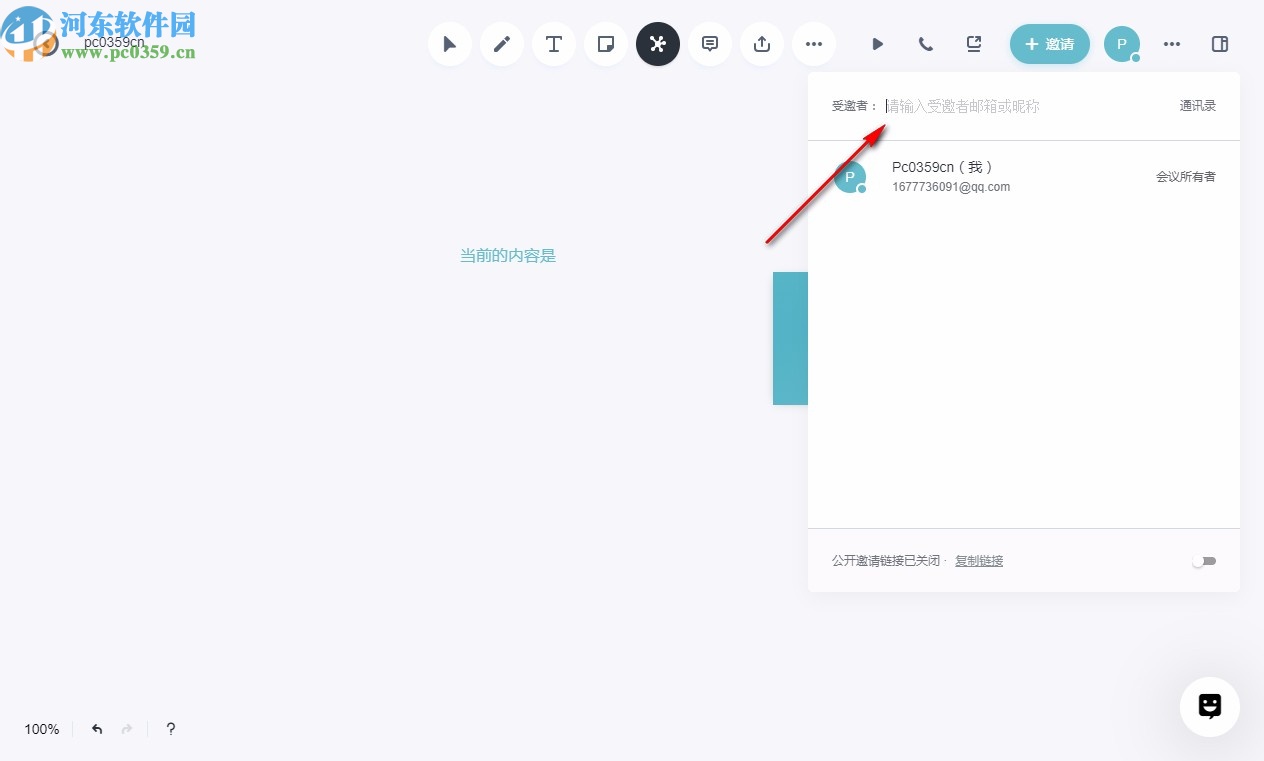
Task: Click the 1677736091@qq.com email text
Action: pyautogui.click(x=951, y=187)
